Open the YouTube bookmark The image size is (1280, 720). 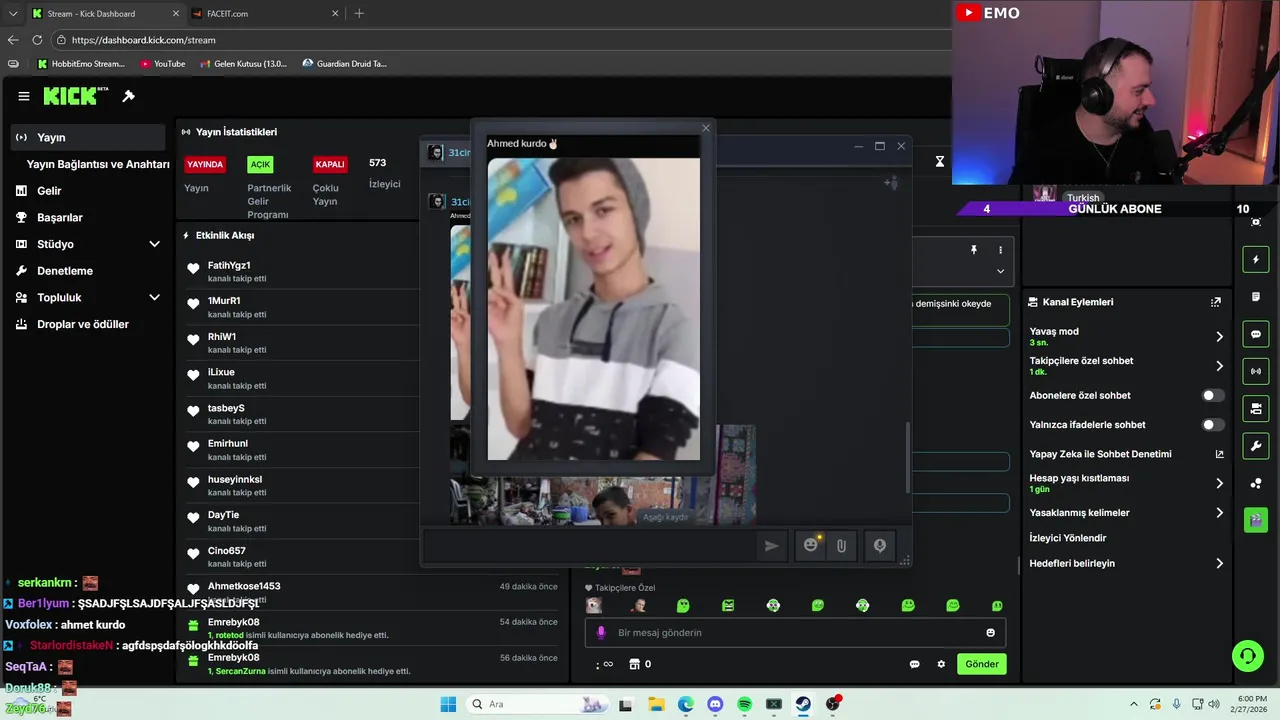coord(163,63)
